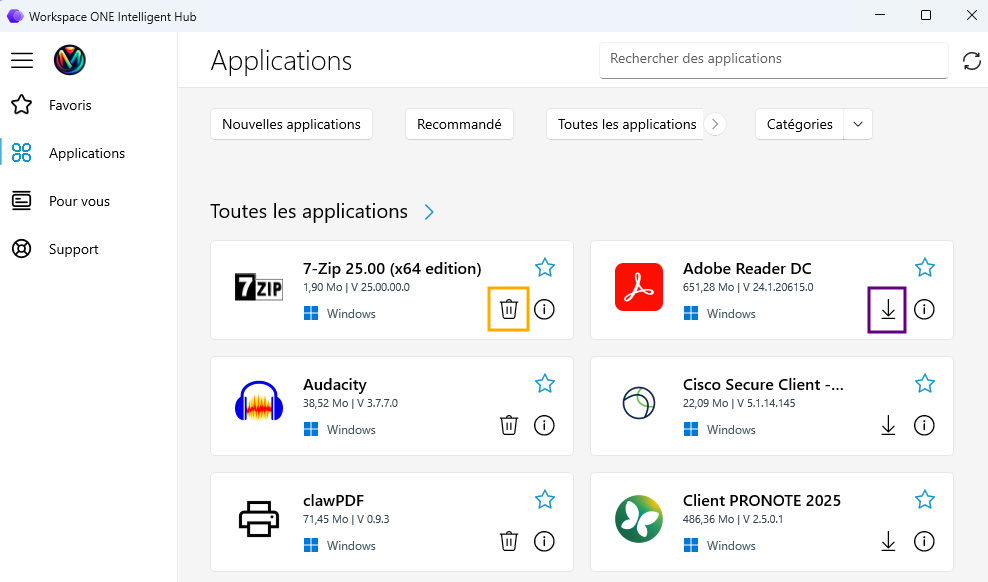988x582 pixels.
Task: Add clawPDF to favorites with star
Action: pos(545,499)
